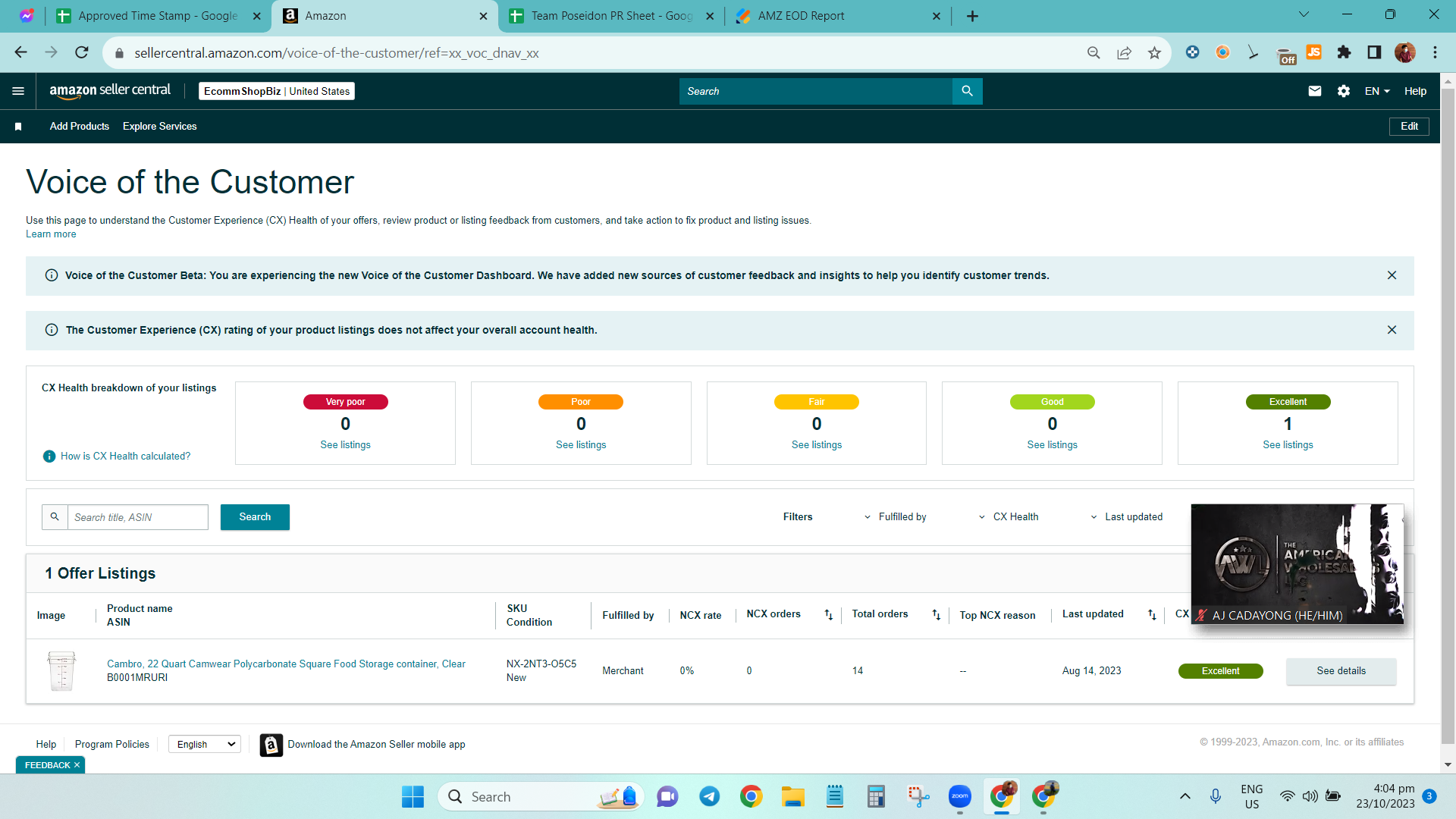This screenshot has width=1456, height=819.
Task: See listings under Very poor
Action: pos(345,445)
